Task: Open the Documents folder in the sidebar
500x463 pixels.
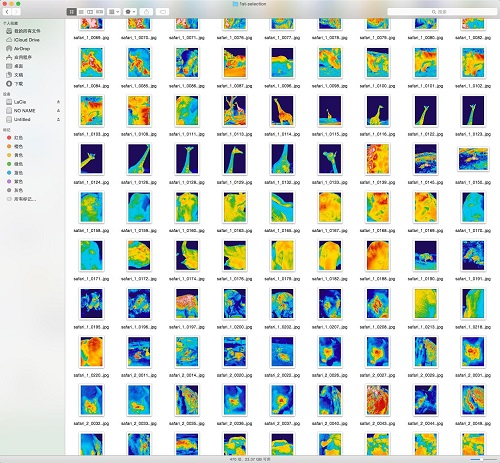Action: (15, 75)
